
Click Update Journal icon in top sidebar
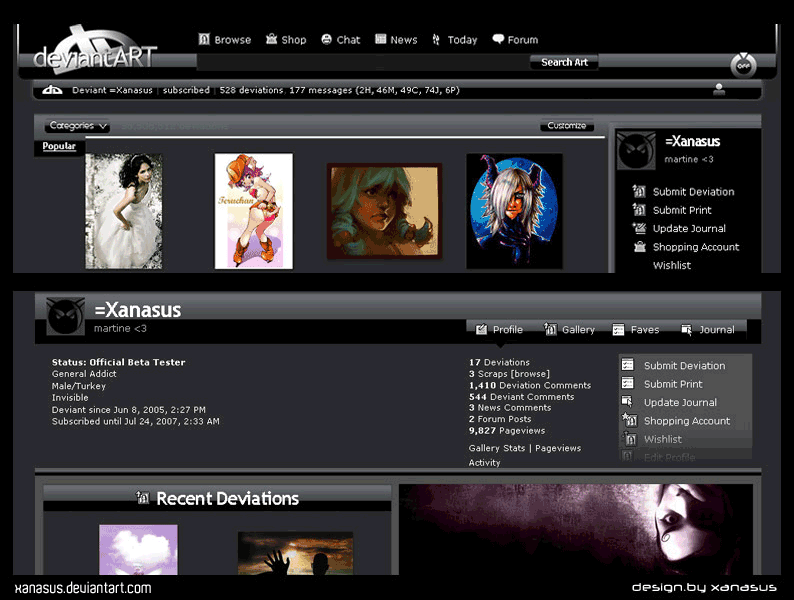coord(639,228)
